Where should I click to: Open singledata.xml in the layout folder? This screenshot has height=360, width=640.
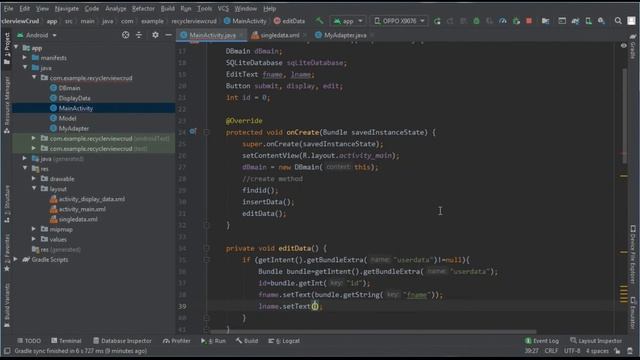coord(73,220)
